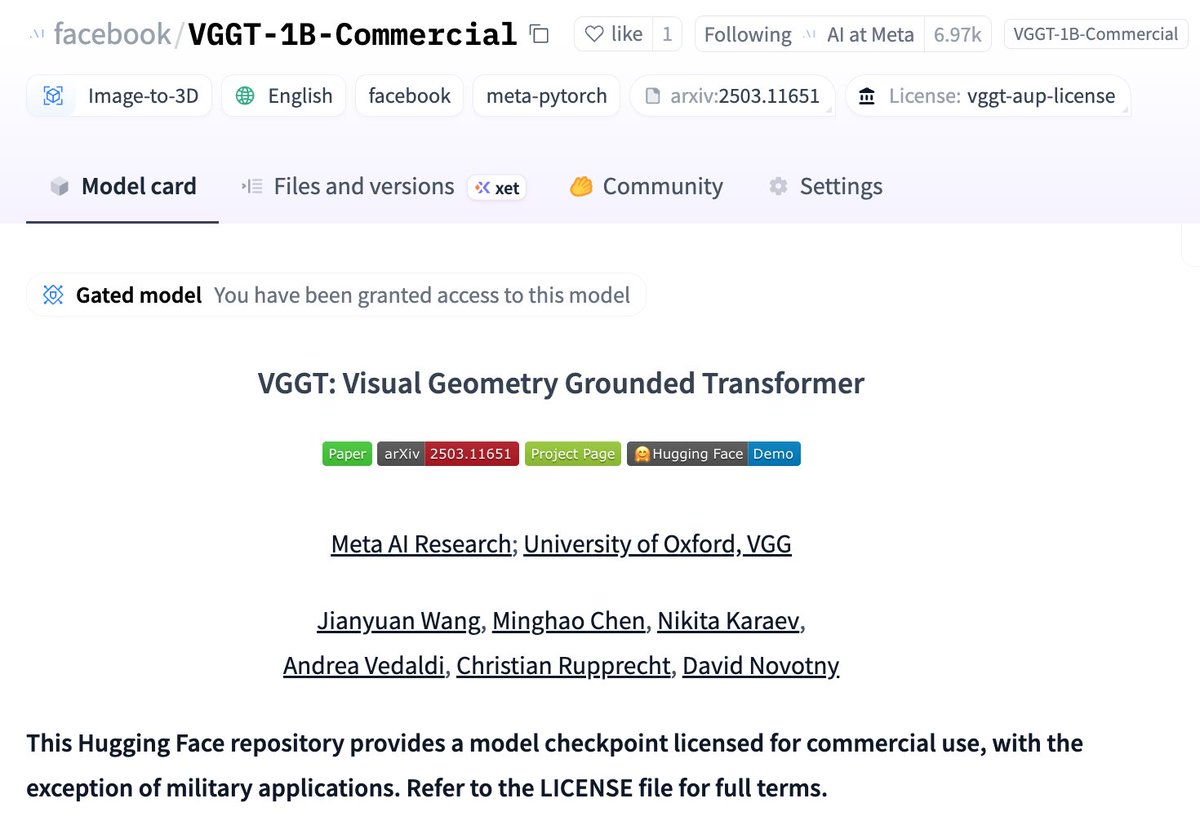Open the arxiv:2503.11651 tag
The image size is (1200, 834).
click(733, 96)
